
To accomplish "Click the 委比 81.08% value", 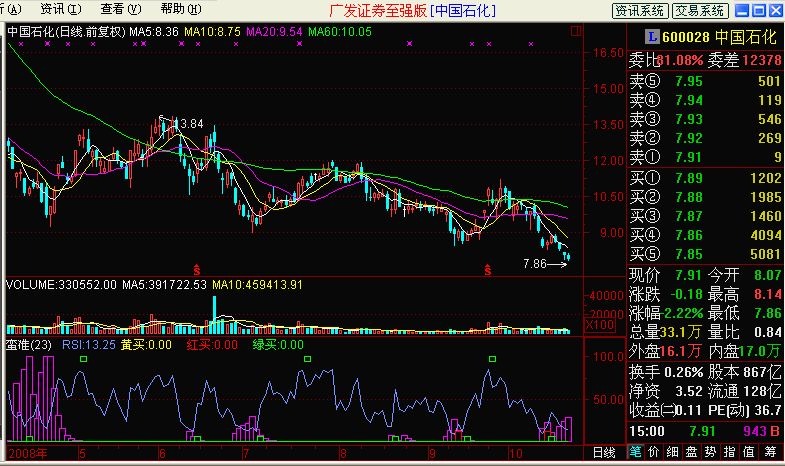I will pos(680,61).
